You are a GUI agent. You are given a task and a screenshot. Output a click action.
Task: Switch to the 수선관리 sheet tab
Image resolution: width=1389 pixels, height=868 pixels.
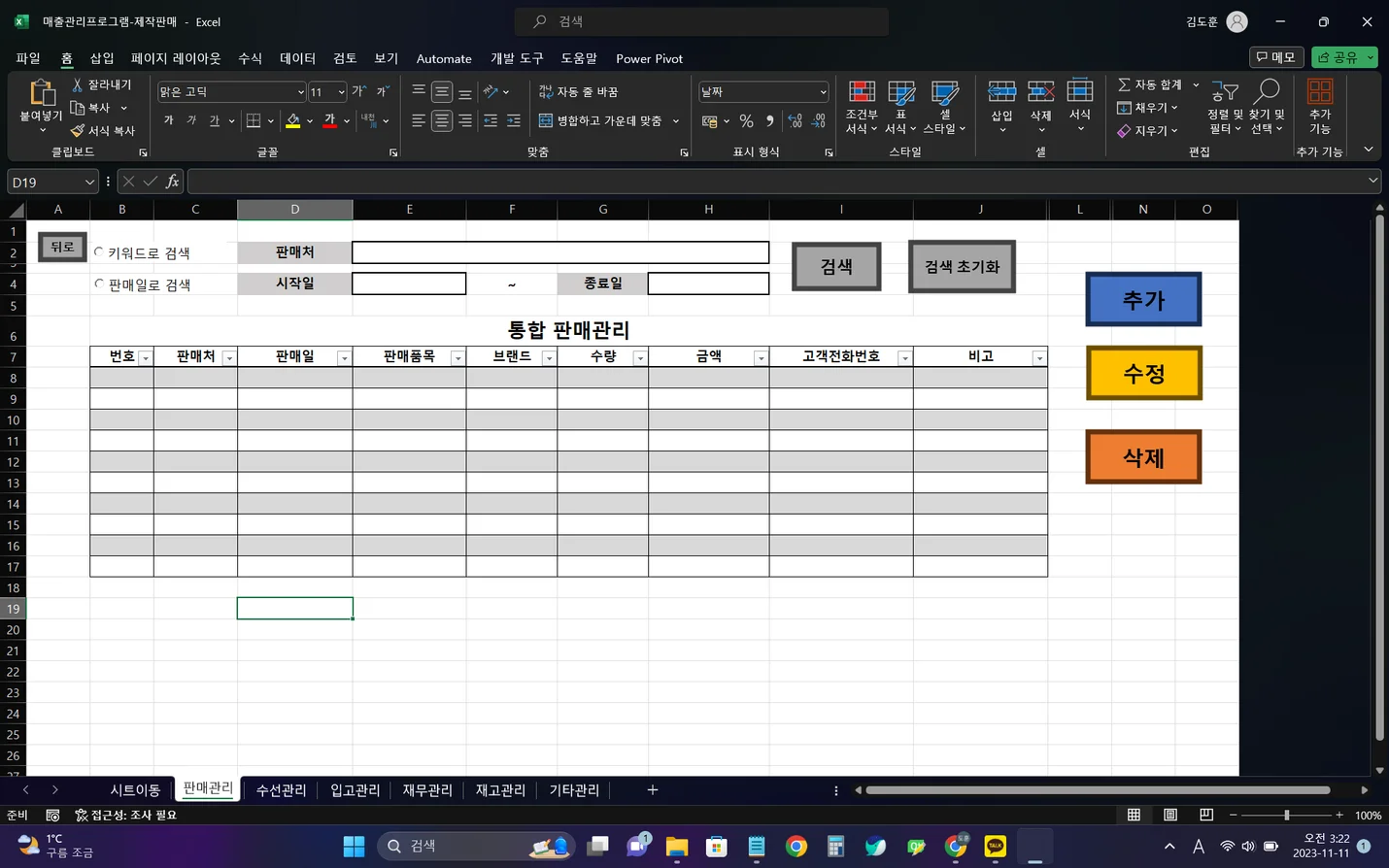(x=281, y=790)
